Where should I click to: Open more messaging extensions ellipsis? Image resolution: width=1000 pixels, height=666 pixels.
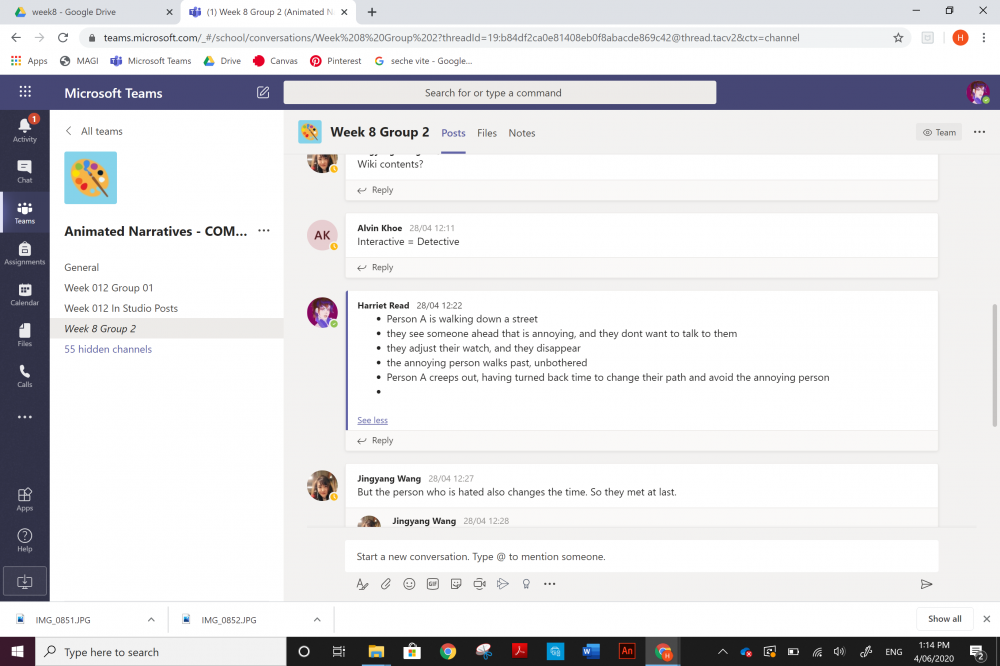tap(550, 584)
